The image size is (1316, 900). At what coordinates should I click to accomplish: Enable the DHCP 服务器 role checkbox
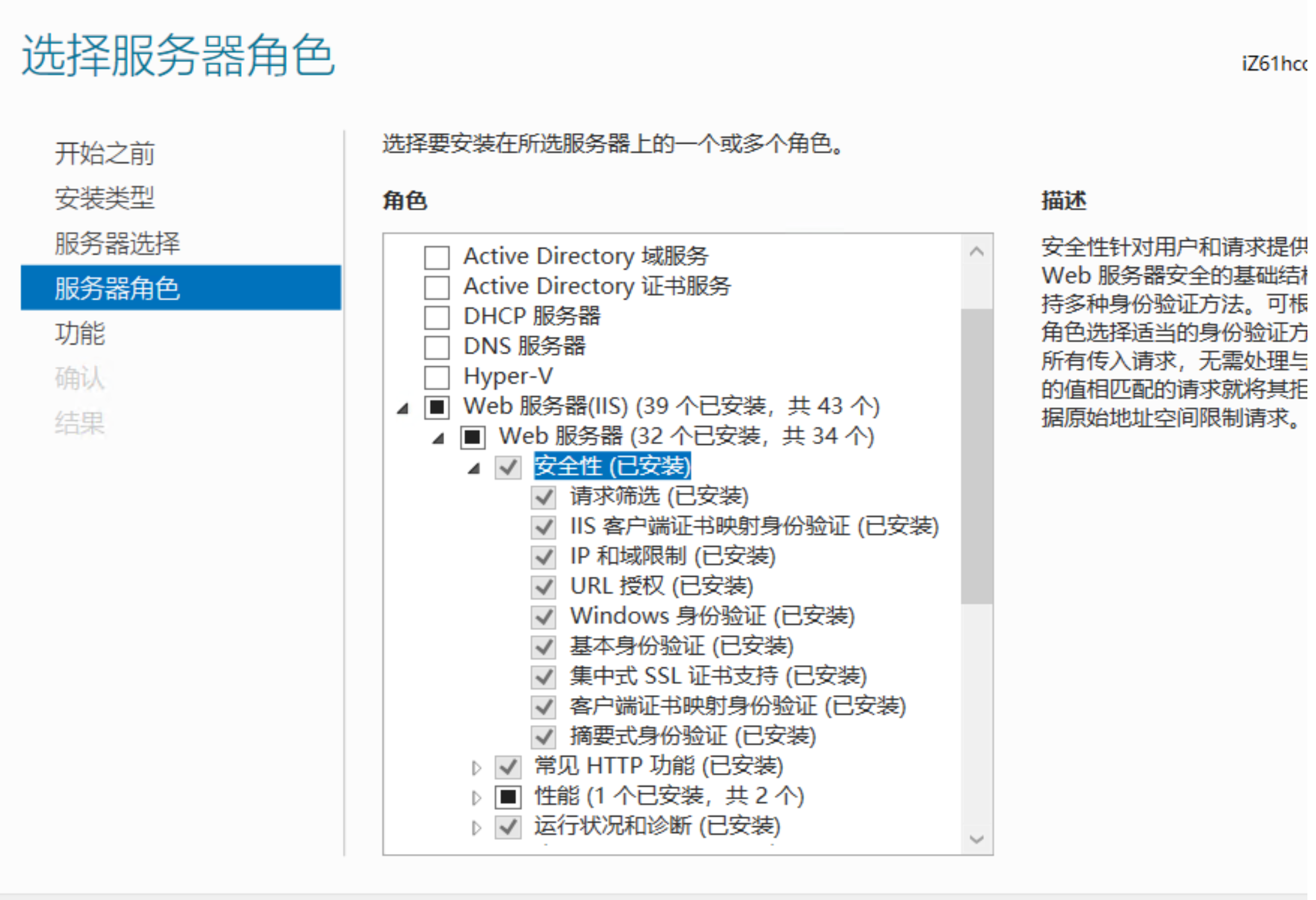pos(437,317)
